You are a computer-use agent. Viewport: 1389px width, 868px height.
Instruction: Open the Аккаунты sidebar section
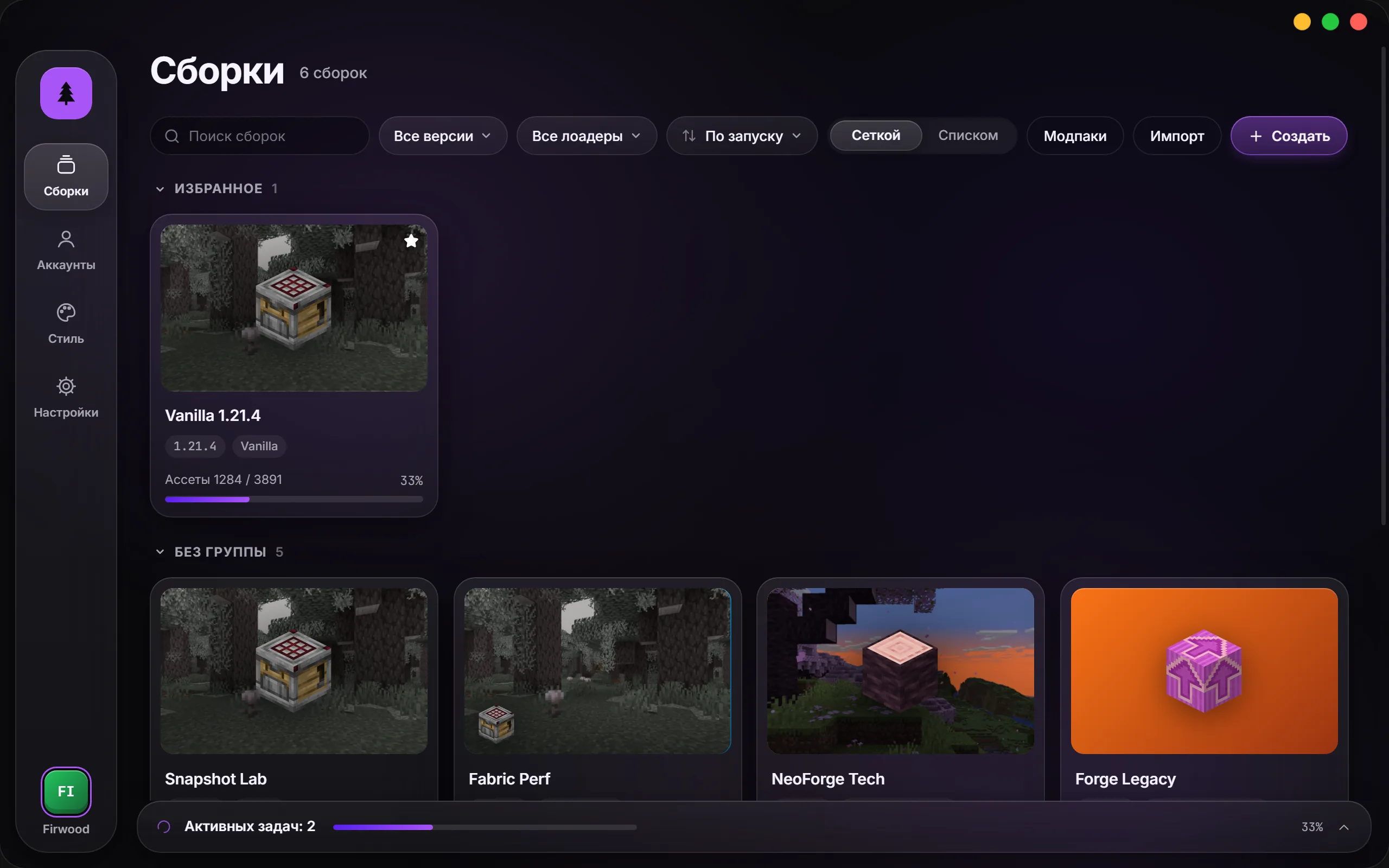[x=66, y=250]
